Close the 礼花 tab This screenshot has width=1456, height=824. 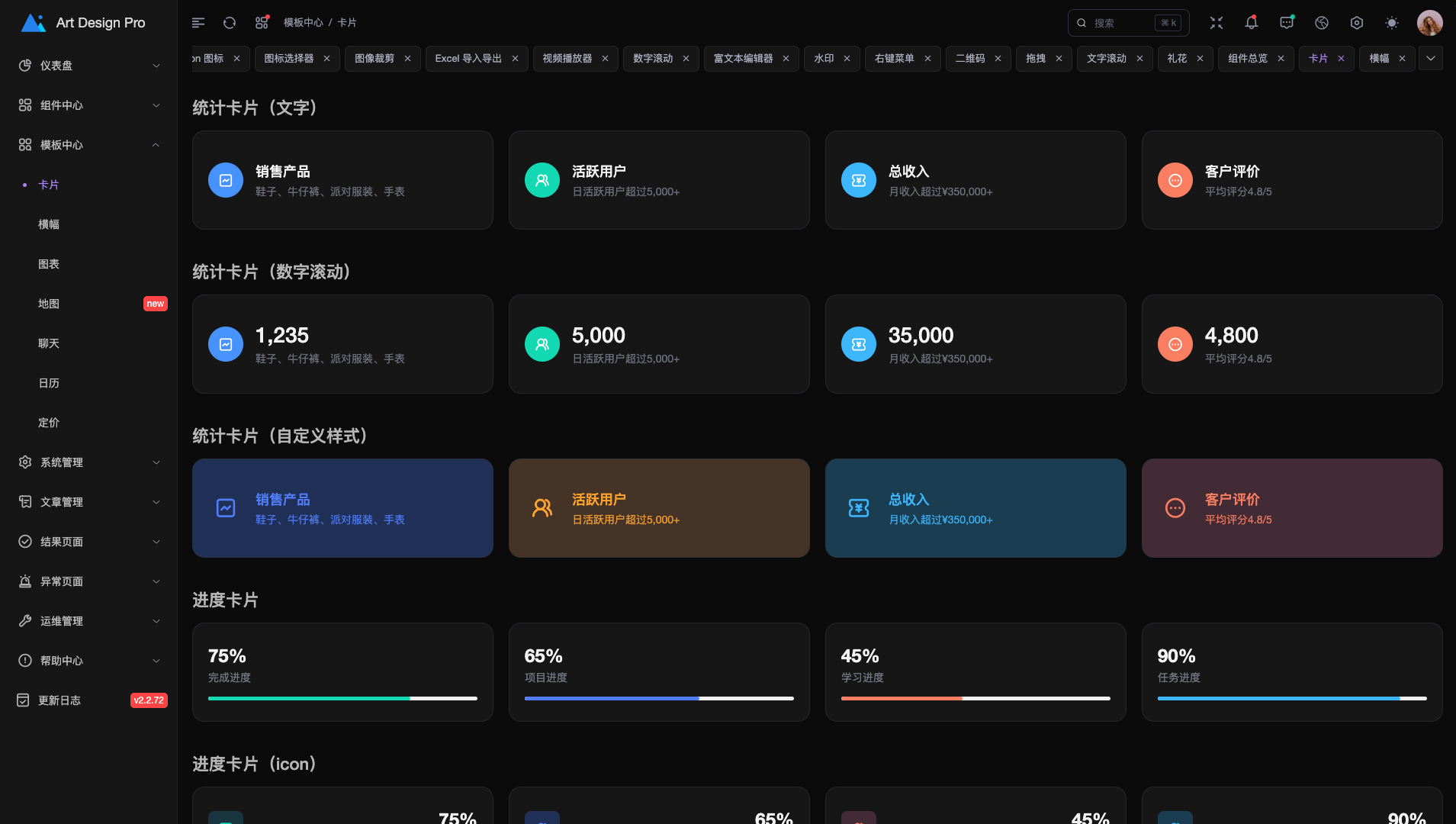[x=1200, y=58]
